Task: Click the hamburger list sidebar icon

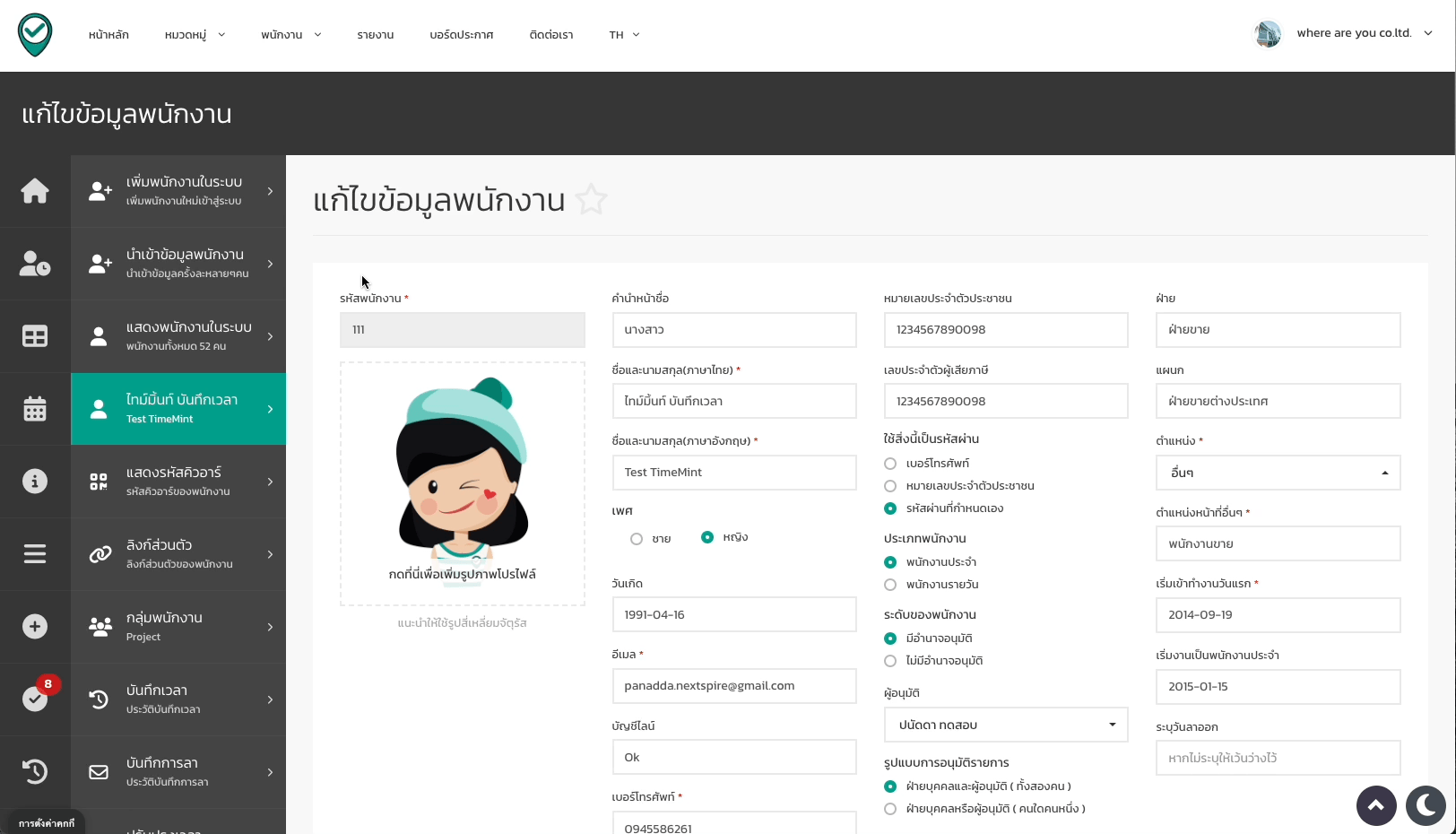Action: pos(35,554)
